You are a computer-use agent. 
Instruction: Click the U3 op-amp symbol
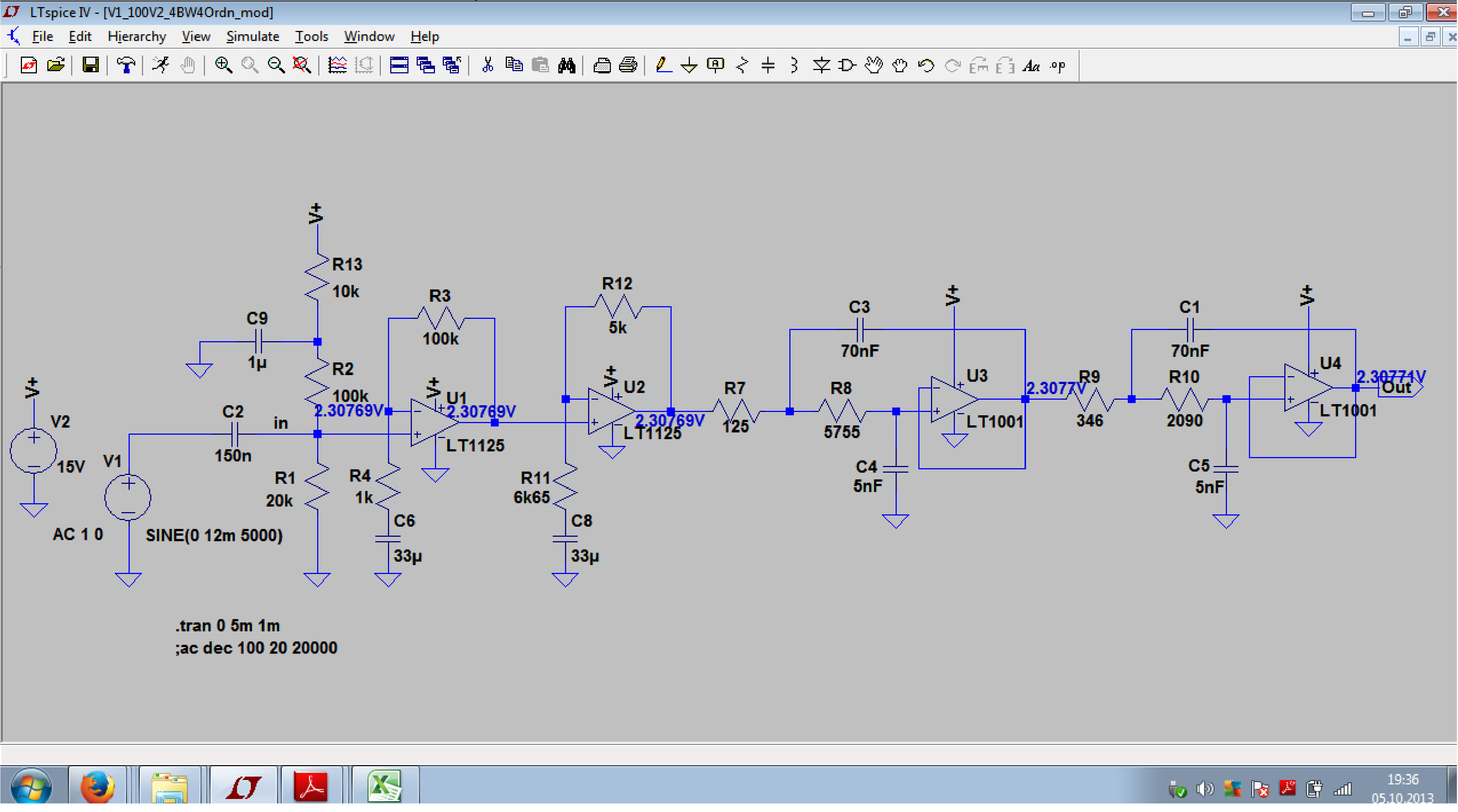coord(954,399)
